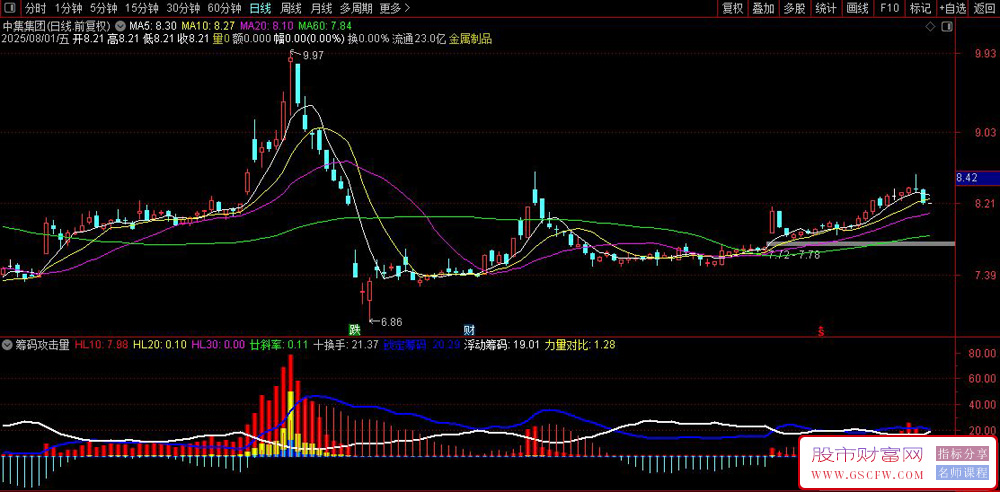Viewport: 1000px width, 492px height.
Task: Select the 1分钟 period tab
Action: [x=68, y=8]
